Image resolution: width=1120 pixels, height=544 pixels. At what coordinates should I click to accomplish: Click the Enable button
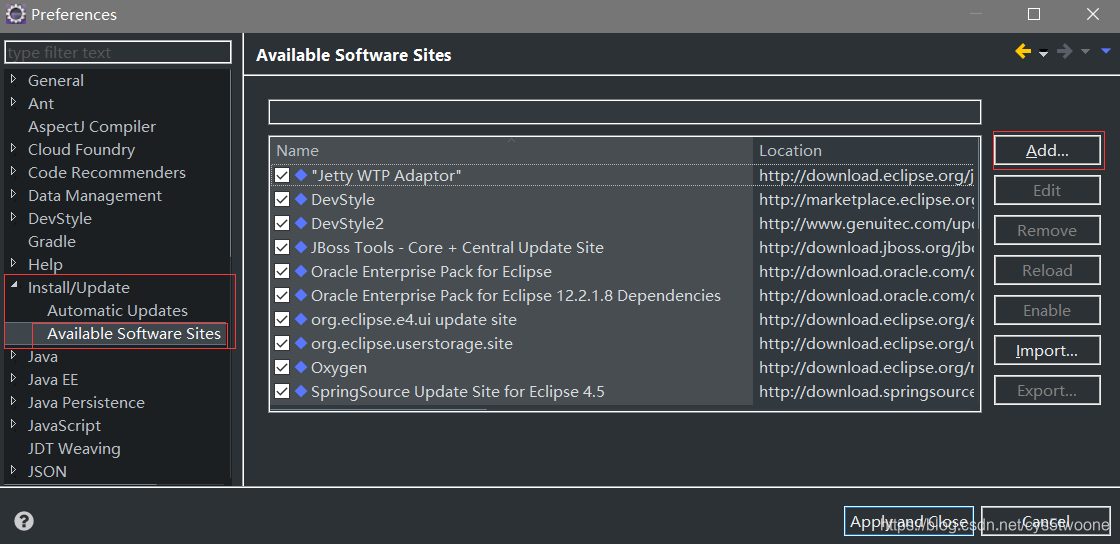[1046, 311]
